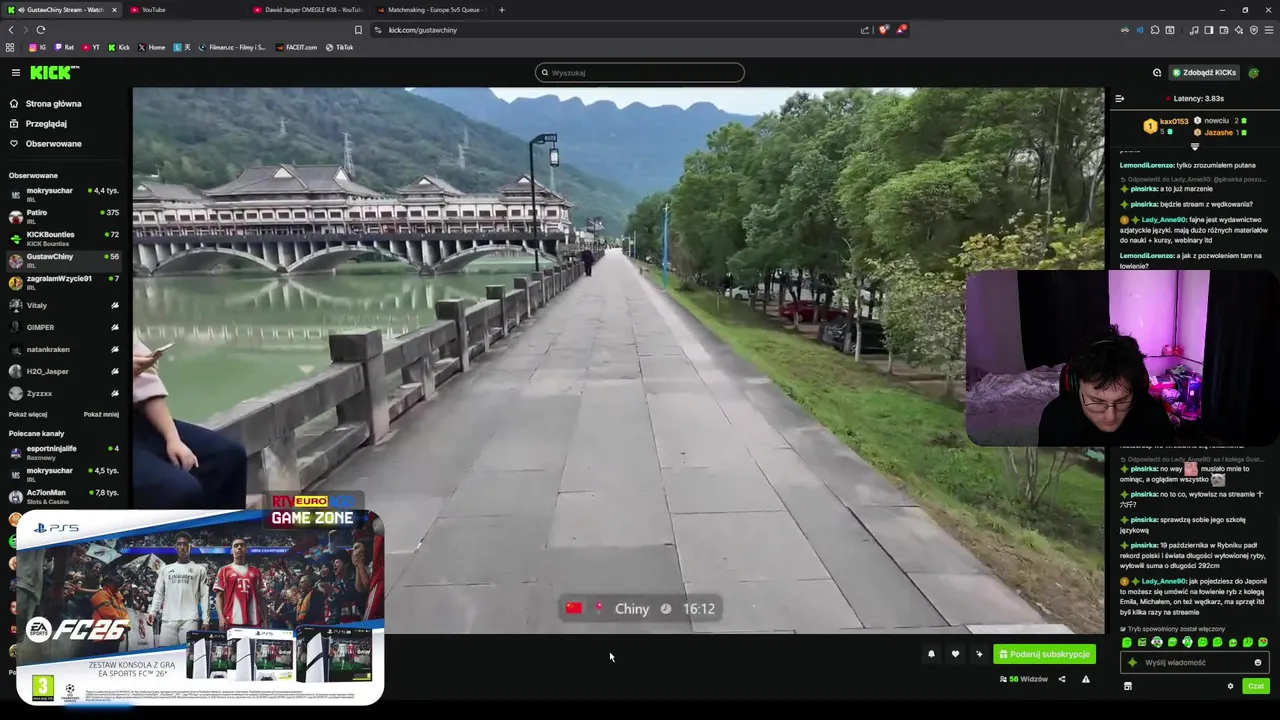This screenshot has height=720, width=1280.
Task: Reload the page
Action: click(41, 30)
